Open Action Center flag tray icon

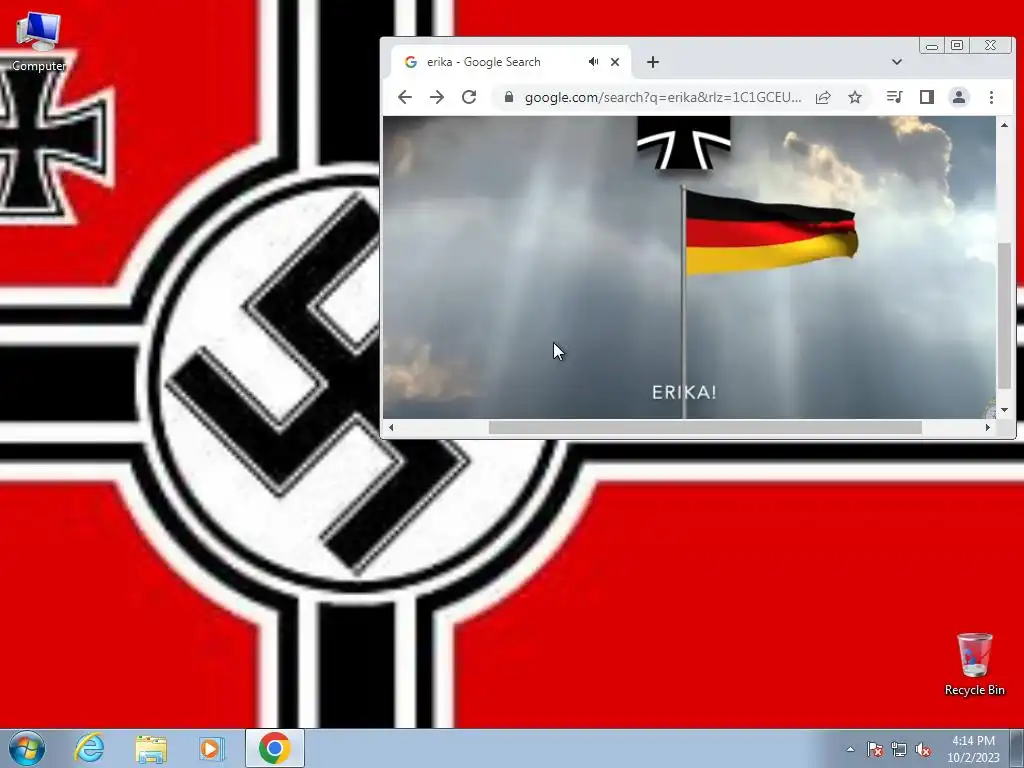[875, 749]
